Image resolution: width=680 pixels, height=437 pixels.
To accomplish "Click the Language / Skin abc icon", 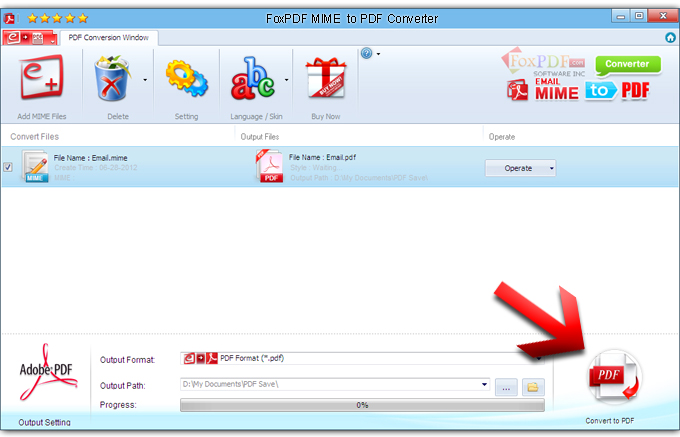I will [x=253, y=78].
